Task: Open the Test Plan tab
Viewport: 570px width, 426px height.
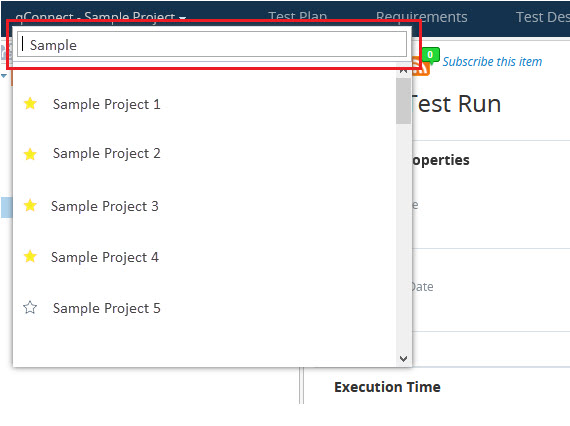Action: pyautogui.click(x=297, y=17)
